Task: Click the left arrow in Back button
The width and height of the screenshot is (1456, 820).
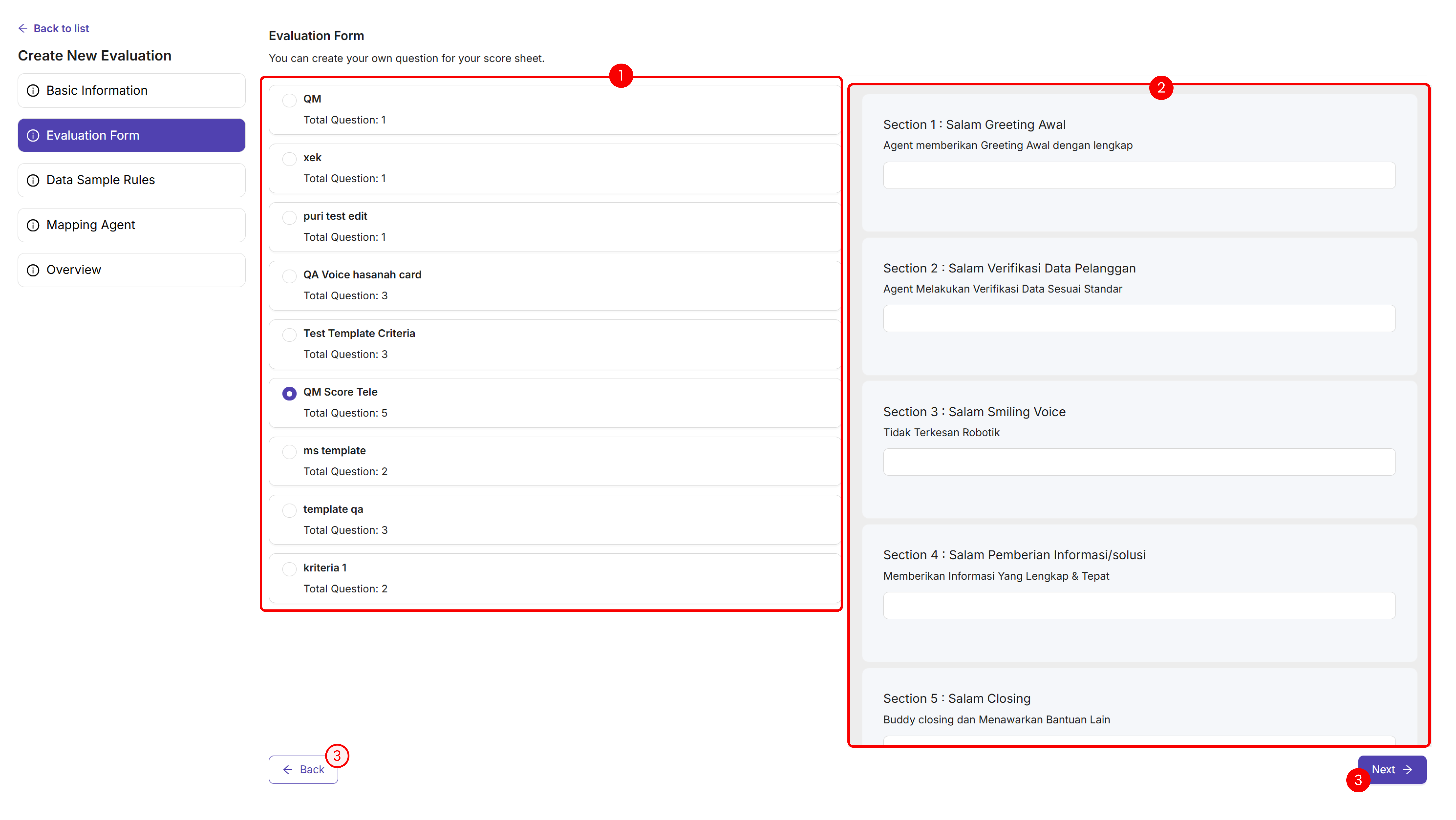Action: tap(288, 770)
